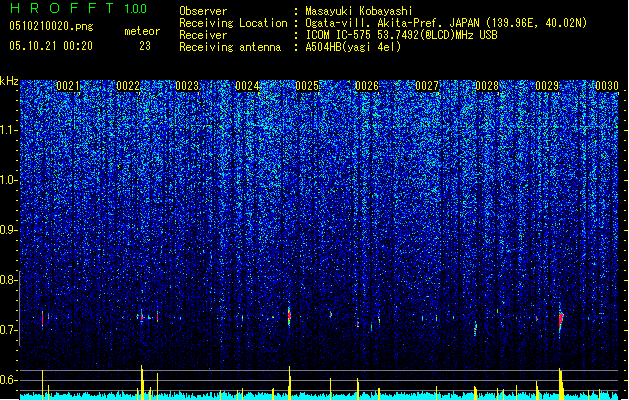The image size is (629, 400).
Task: Click time marker 0027
Action: (x=427, y=86)
